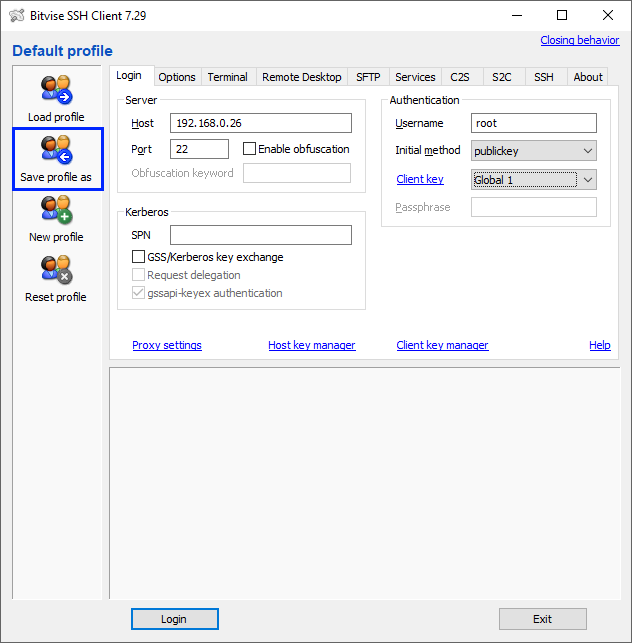Open the Services tab

415,77
